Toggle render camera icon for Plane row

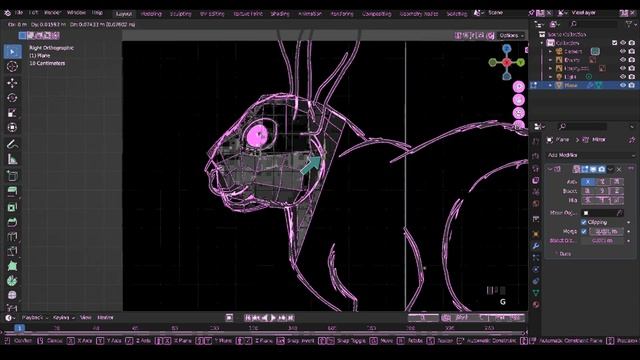pyautogui.click(x=631, y=85)
